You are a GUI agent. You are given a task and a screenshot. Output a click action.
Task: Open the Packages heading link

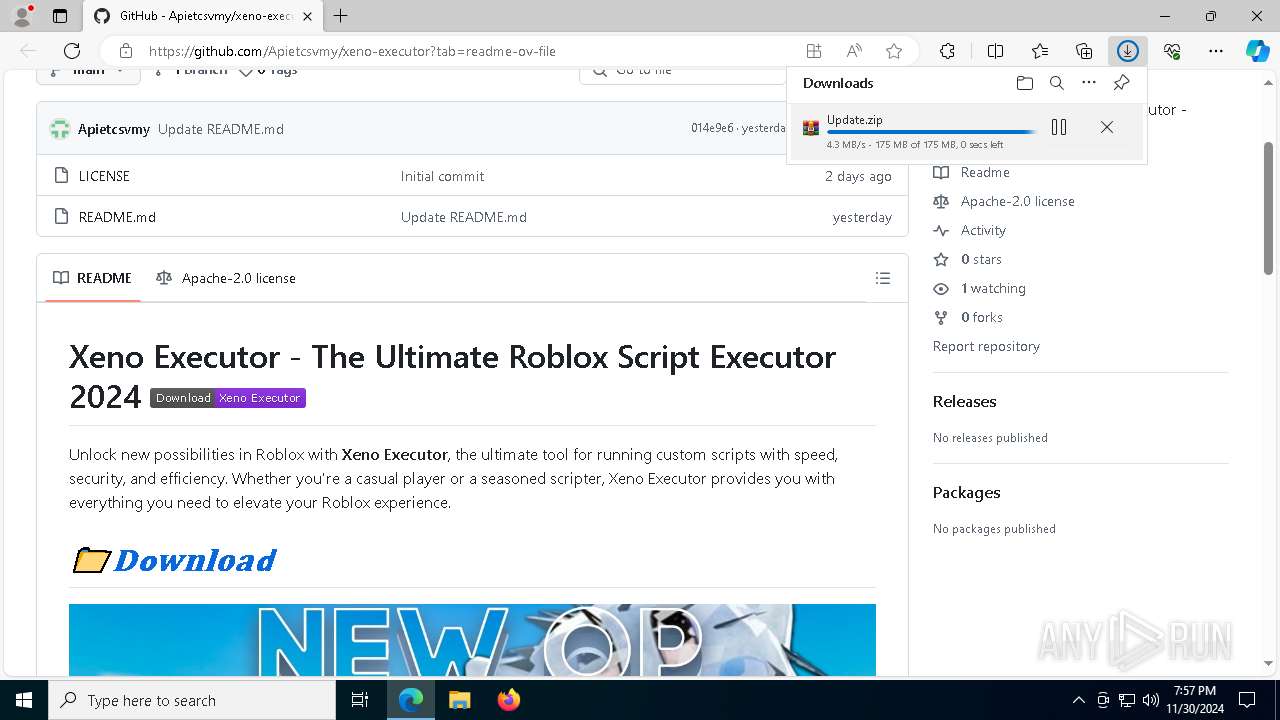(x=967, y=492)
